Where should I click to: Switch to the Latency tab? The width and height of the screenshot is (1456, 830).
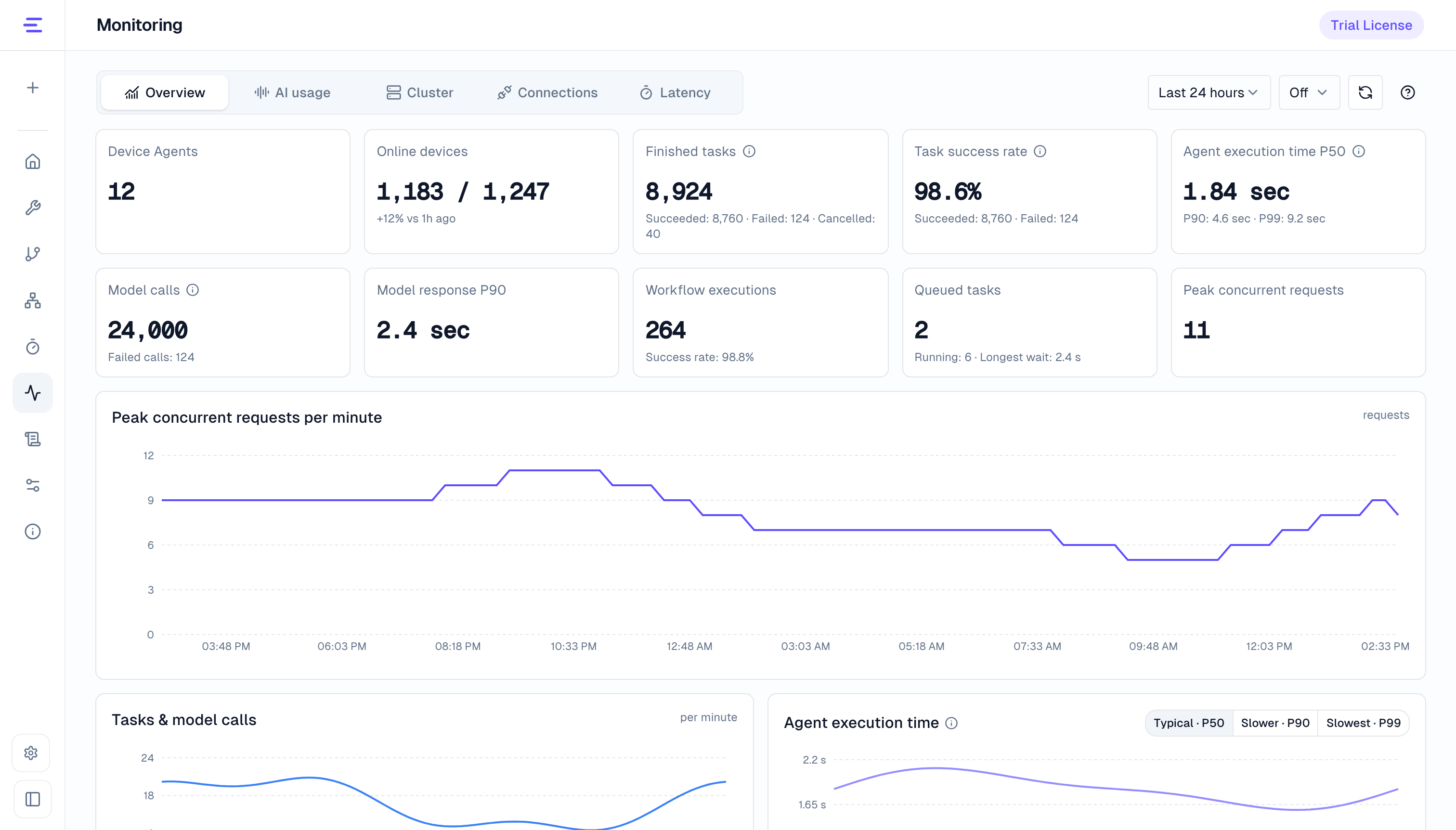tap(676, 92)
